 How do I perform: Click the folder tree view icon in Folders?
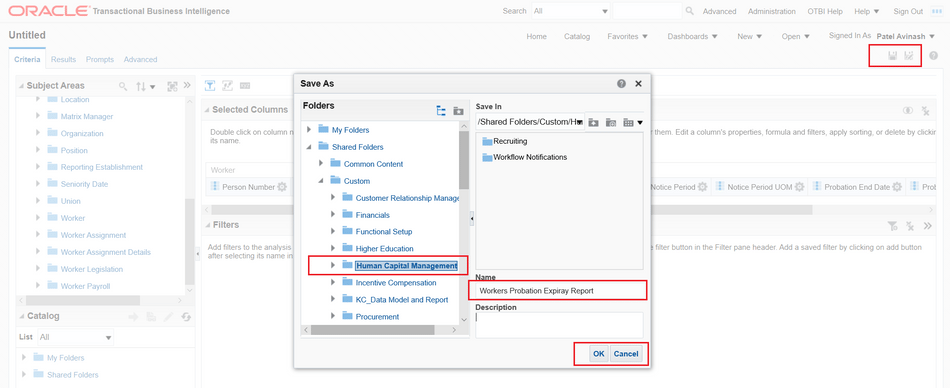[441, 111]
